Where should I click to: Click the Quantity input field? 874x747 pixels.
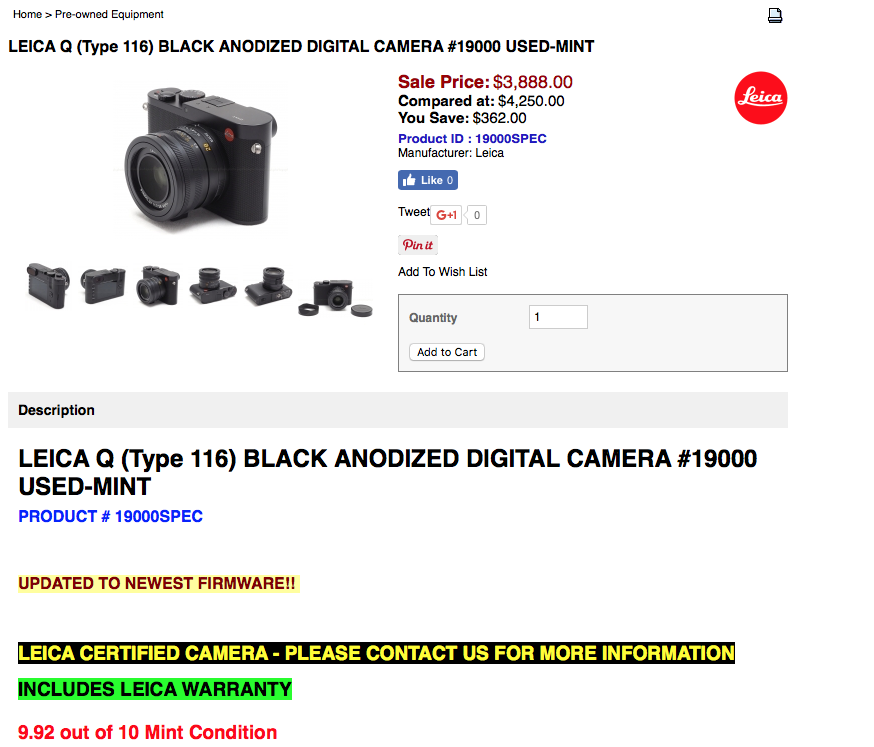pyautogui.click(x=558, y=317)
